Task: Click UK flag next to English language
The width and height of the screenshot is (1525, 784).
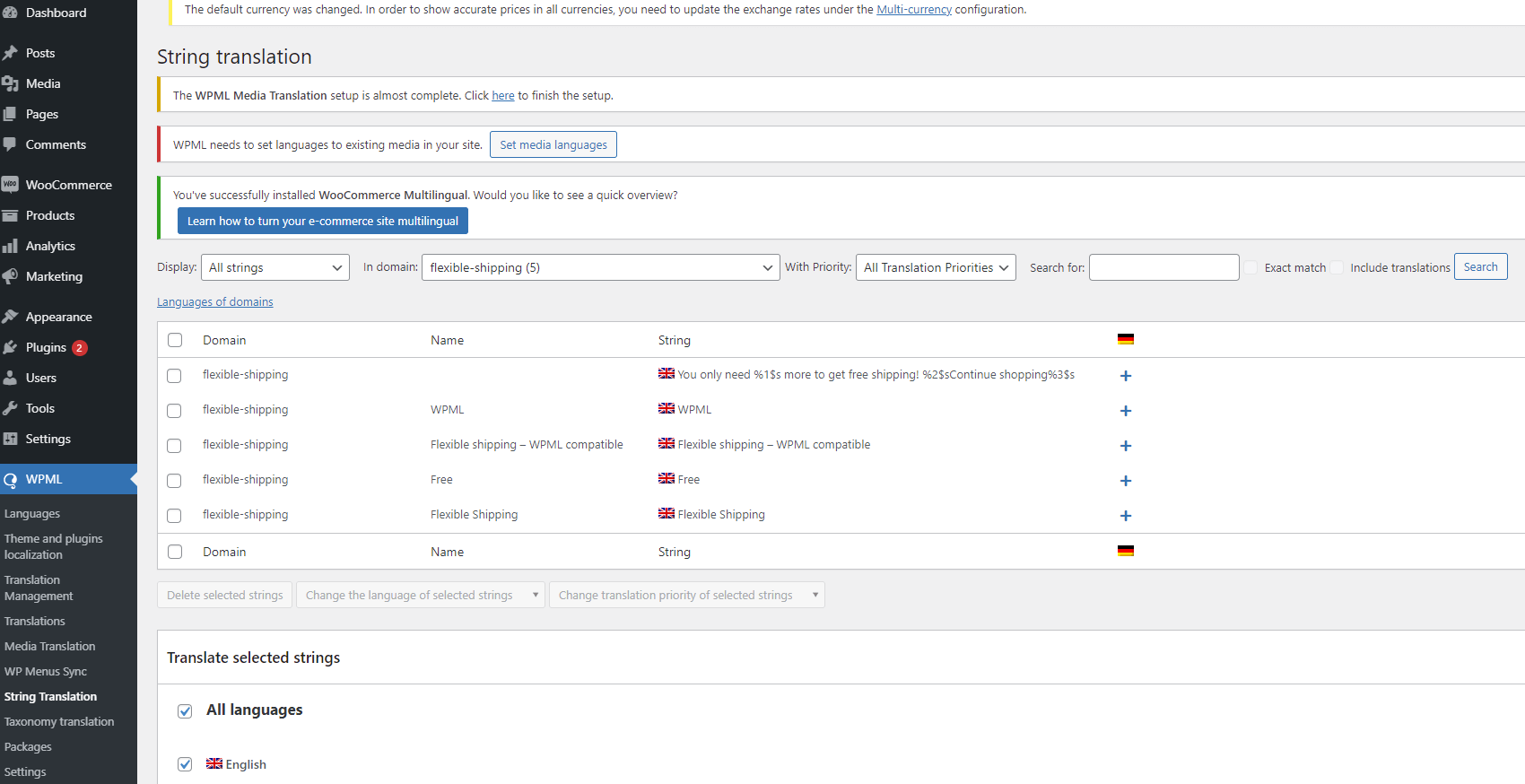Action: point(214,763)
